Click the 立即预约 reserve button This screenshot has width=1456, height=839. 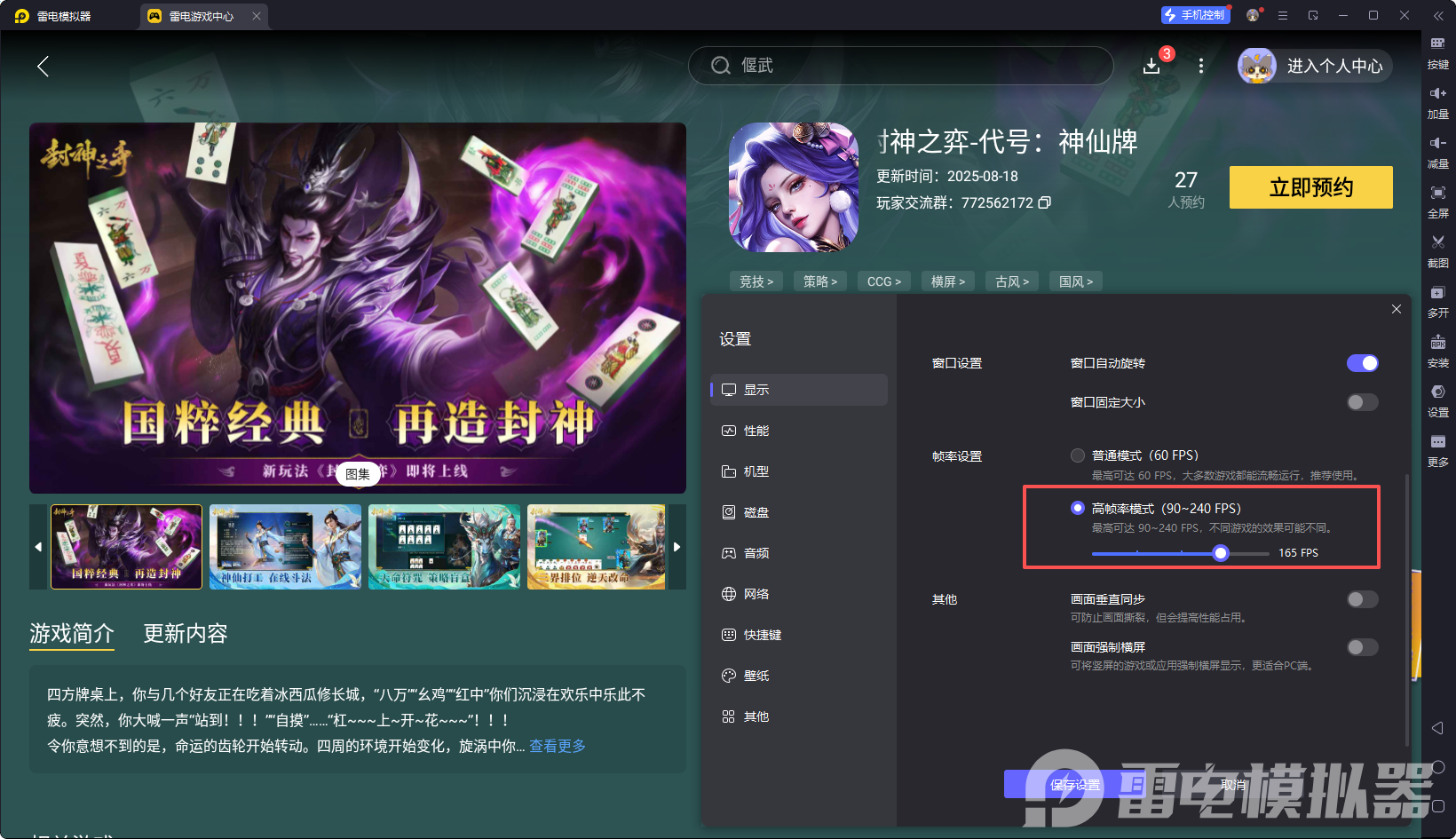pos(1310,187)
